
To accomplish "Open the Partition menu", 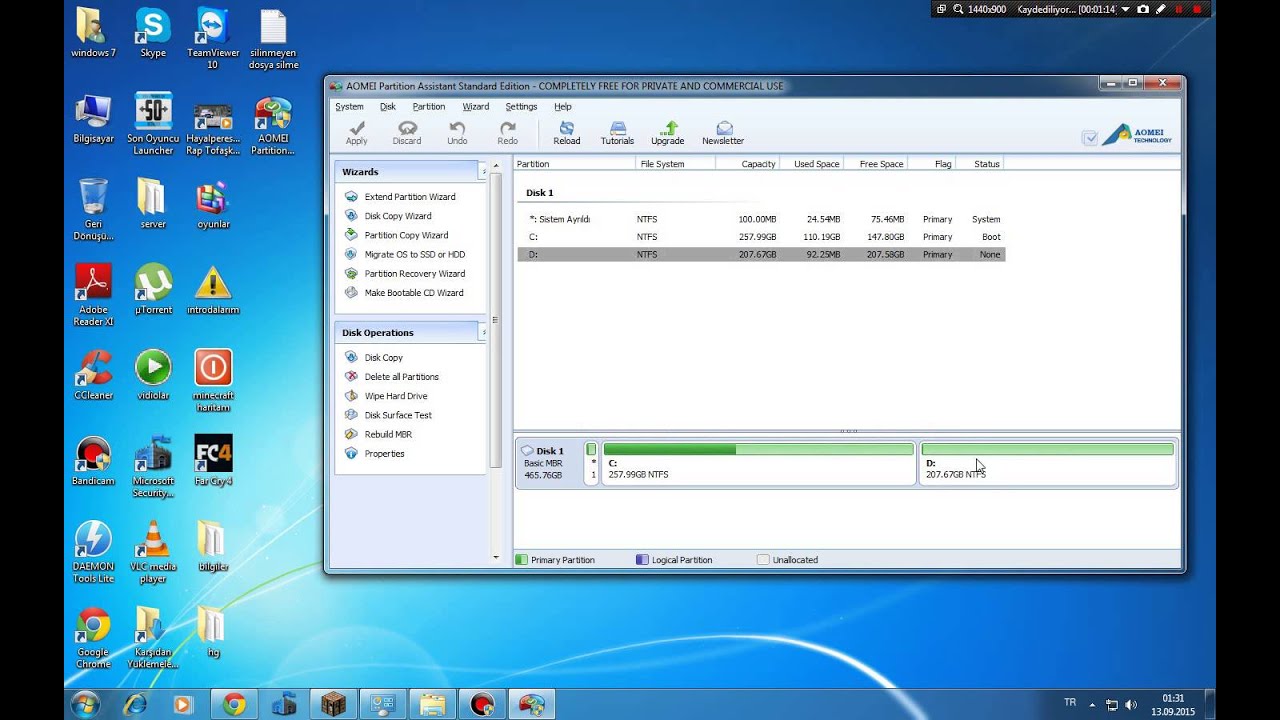I will tap(429, 106).
